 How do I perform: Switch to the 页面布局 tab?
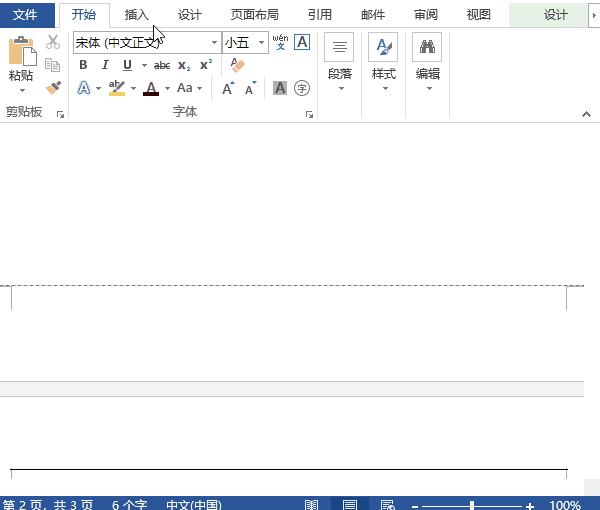coord(254,15)
